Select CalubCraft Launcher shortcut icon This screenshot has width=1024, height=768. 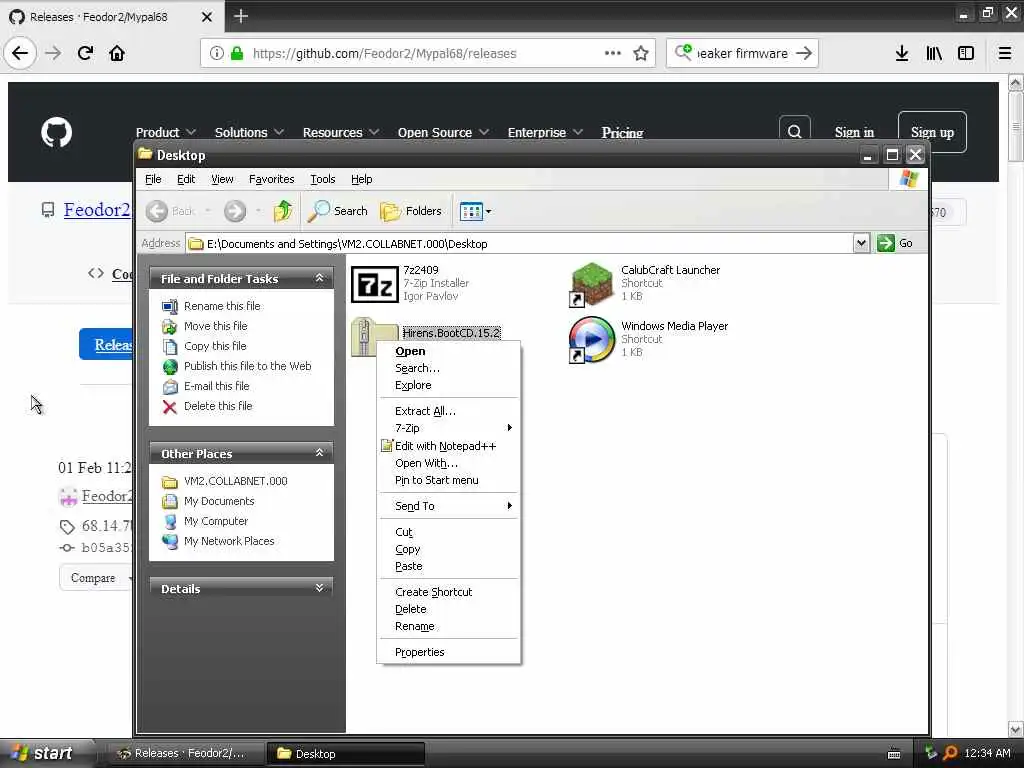[x=591, y=284]
